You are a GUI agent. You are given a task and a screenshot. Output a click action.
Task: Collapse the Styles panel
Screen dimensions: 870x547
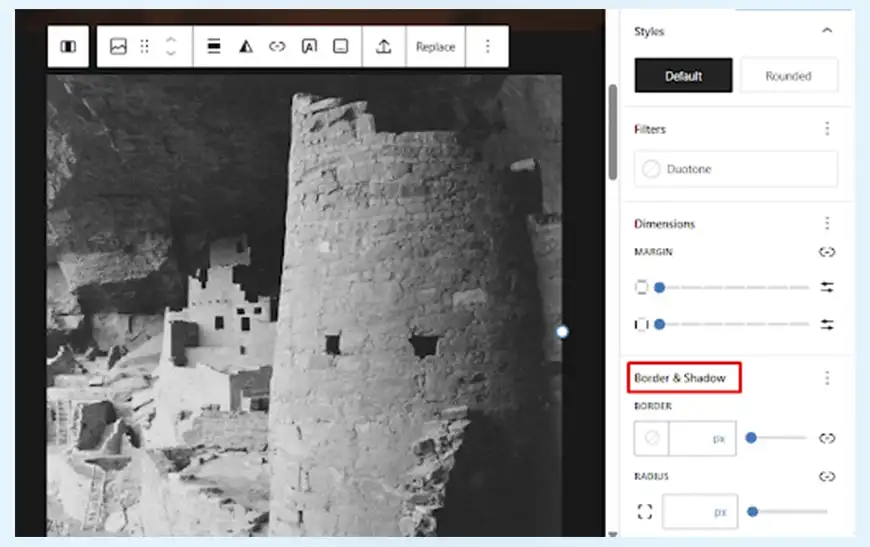pyautogui.click(x=827, y=31)
